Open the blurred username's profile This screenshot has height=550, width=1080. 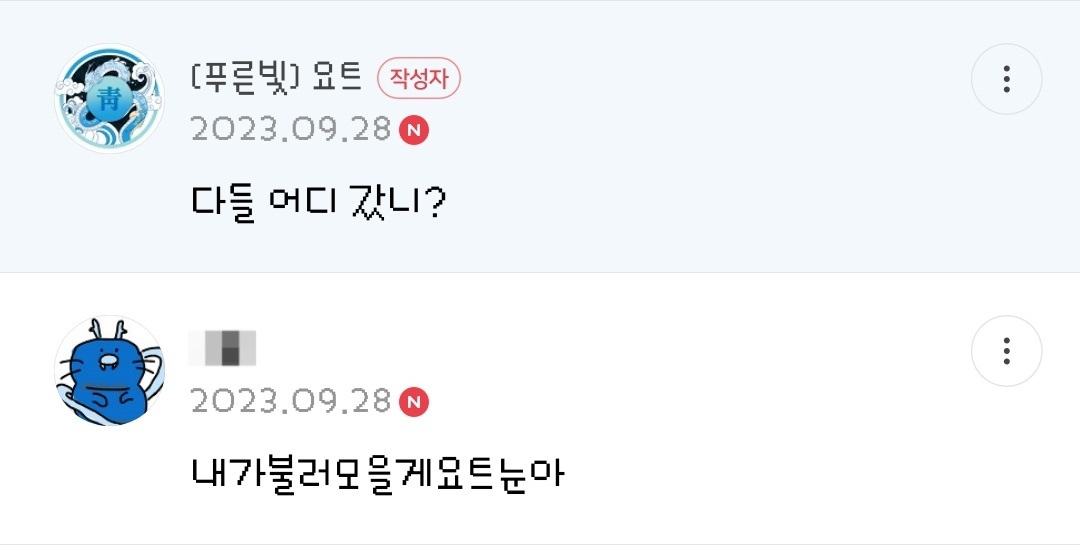click(x=224, y=348)
